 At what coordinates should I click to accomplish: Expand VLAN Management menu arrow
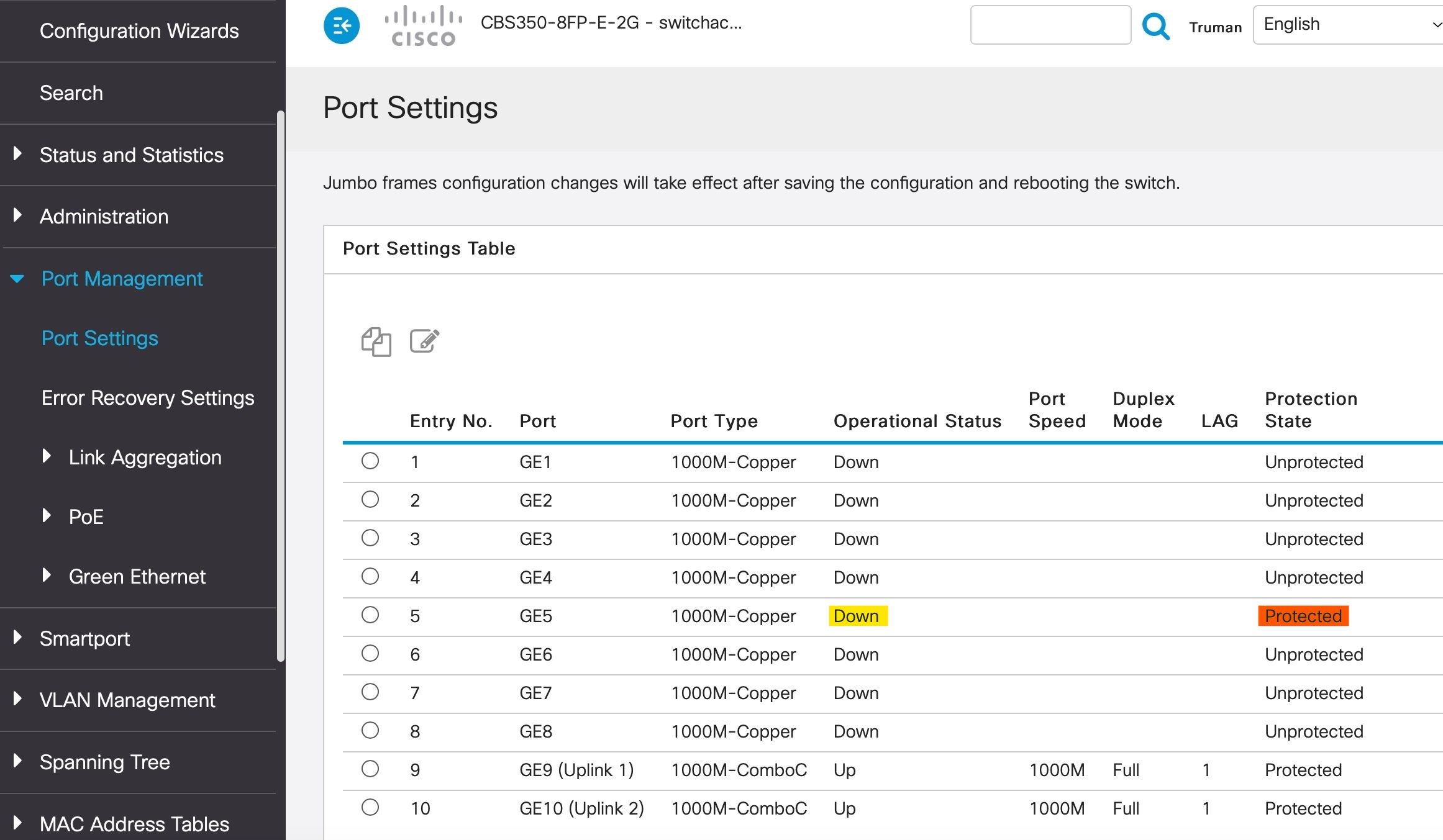pos(17,699)
